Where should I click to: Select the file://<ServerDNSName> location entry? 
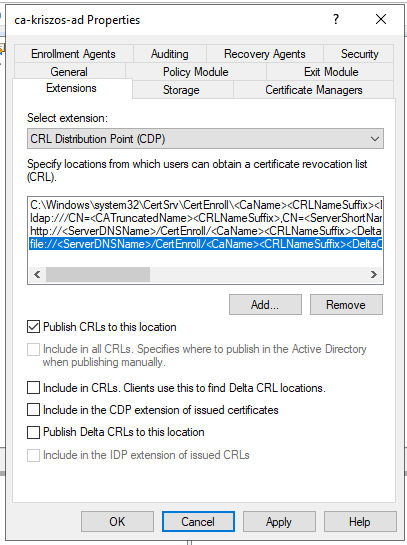tap(205, 244)
